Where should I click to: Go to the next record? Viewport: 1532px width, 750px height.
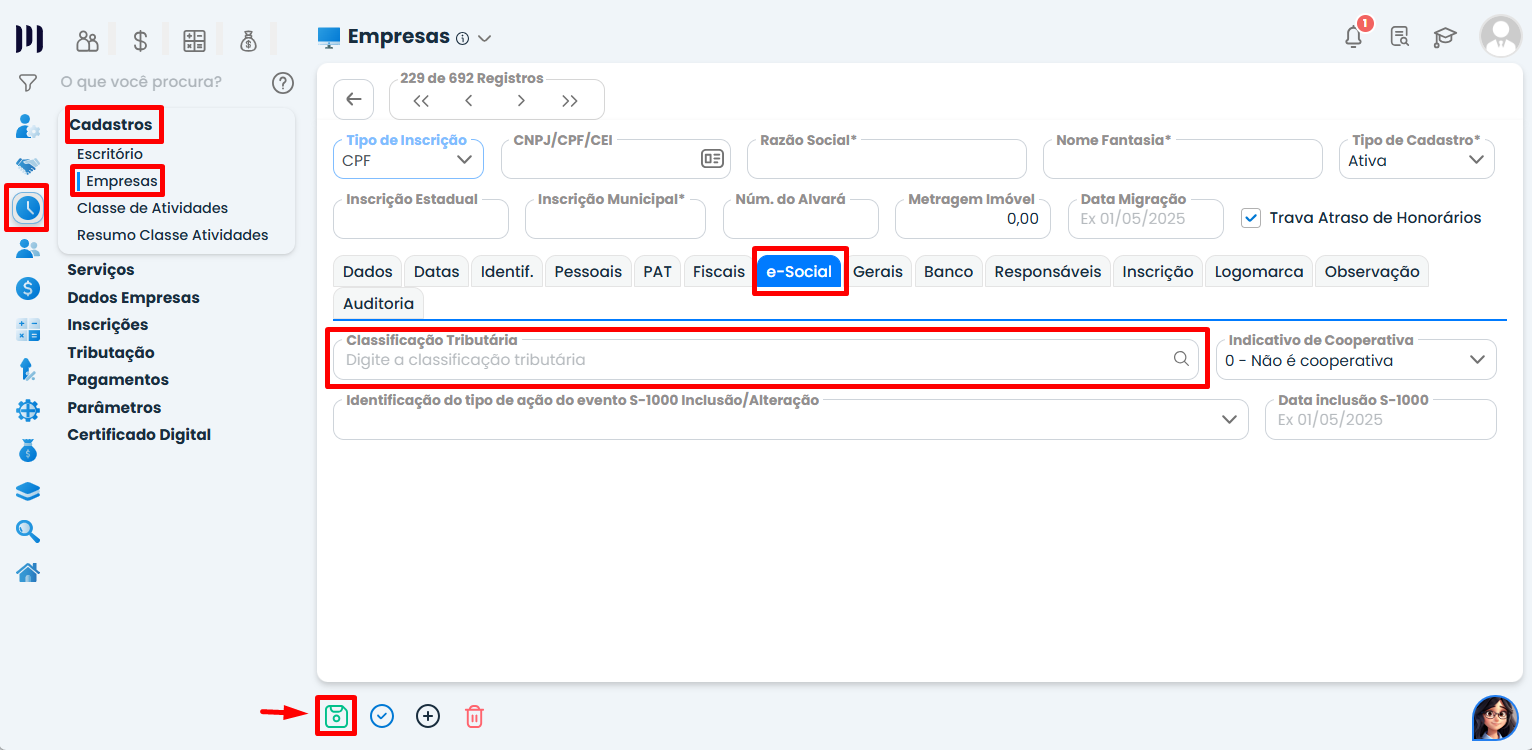pyautogui.click(x=521, y=100)
